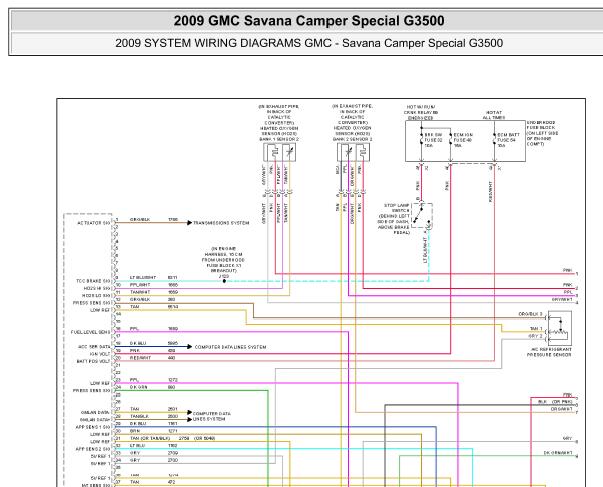603x487 pixels.
Task: Click the "TAN (OR TAN/BLK)" wire label on pin 31
Action: pyautogui.click(x=150, y=438)
